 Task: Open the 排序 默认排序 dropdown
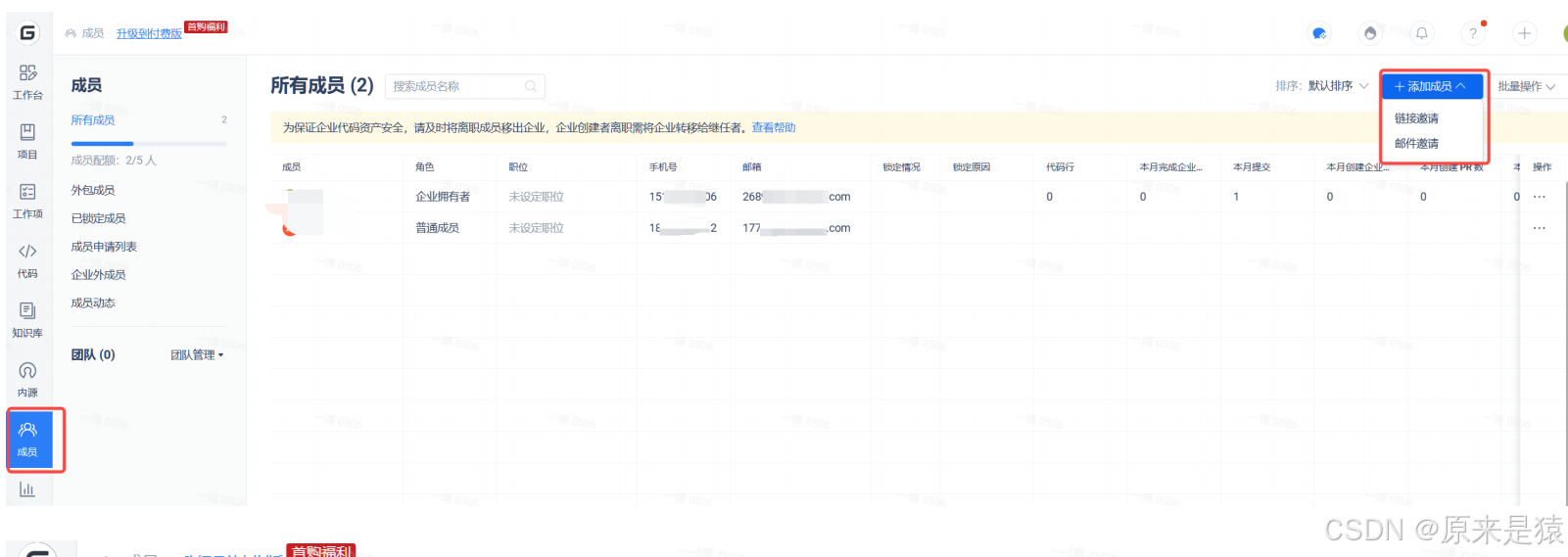(1322, 86)
